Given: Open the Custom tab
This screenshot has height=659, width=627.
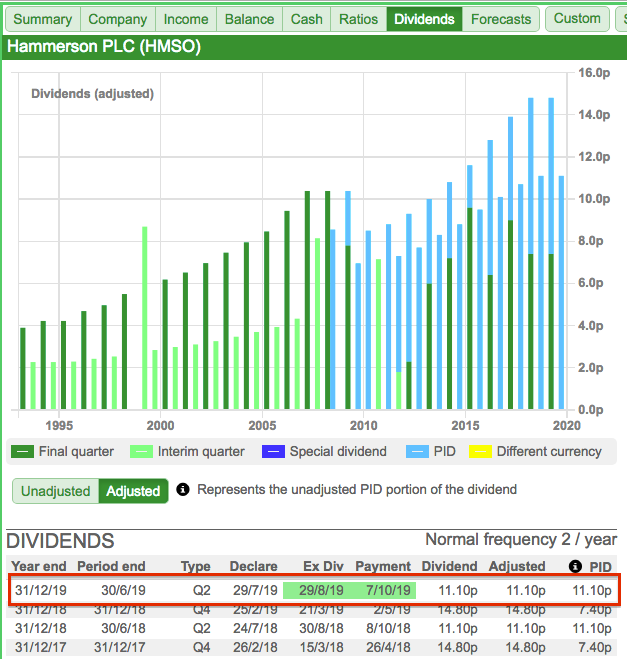Looking at the screenshot, I should (577, 18).
